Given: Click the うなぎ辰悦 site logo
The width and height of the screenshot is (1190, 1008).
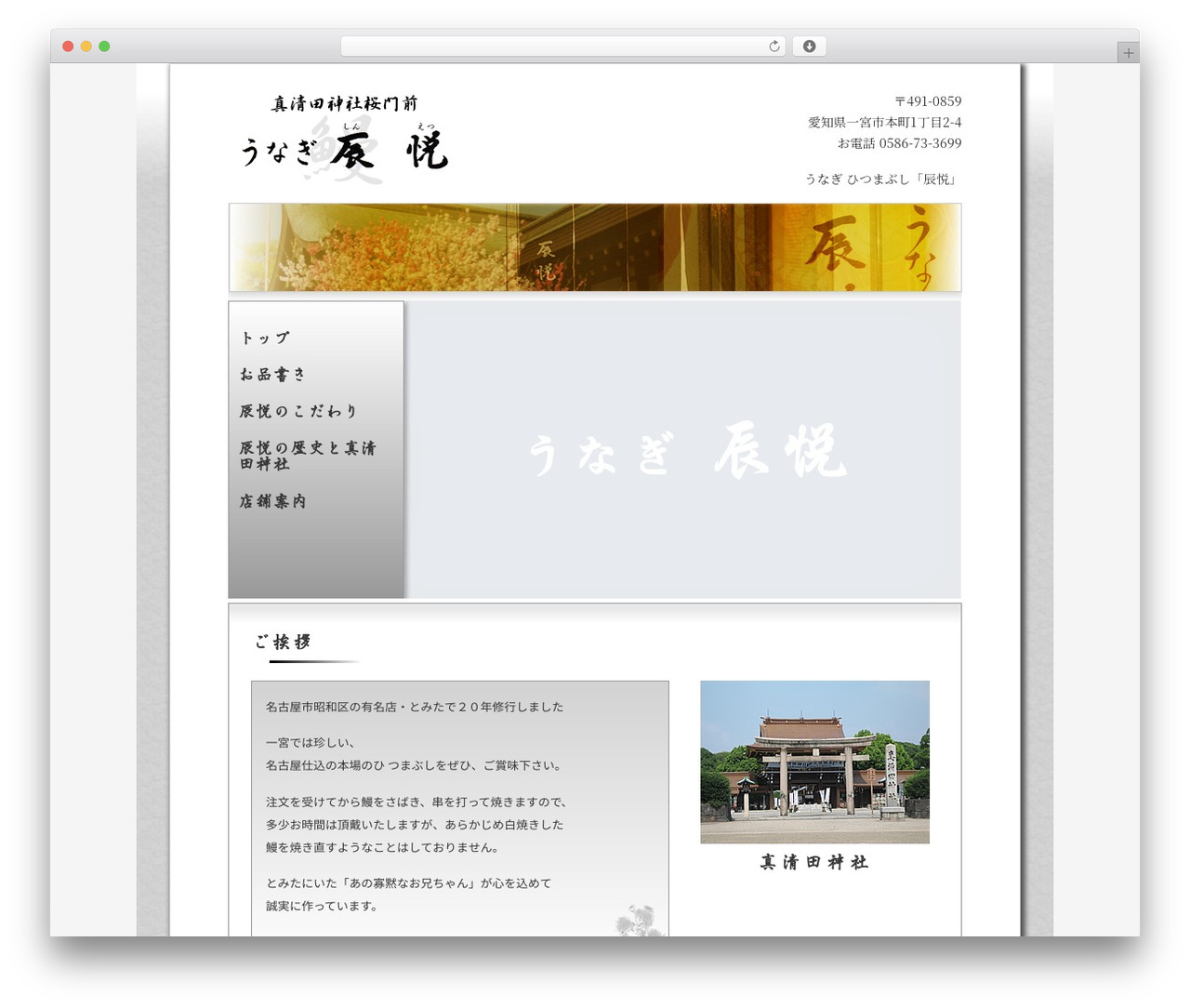Looking at the screenshot, I should coord(344,138).
